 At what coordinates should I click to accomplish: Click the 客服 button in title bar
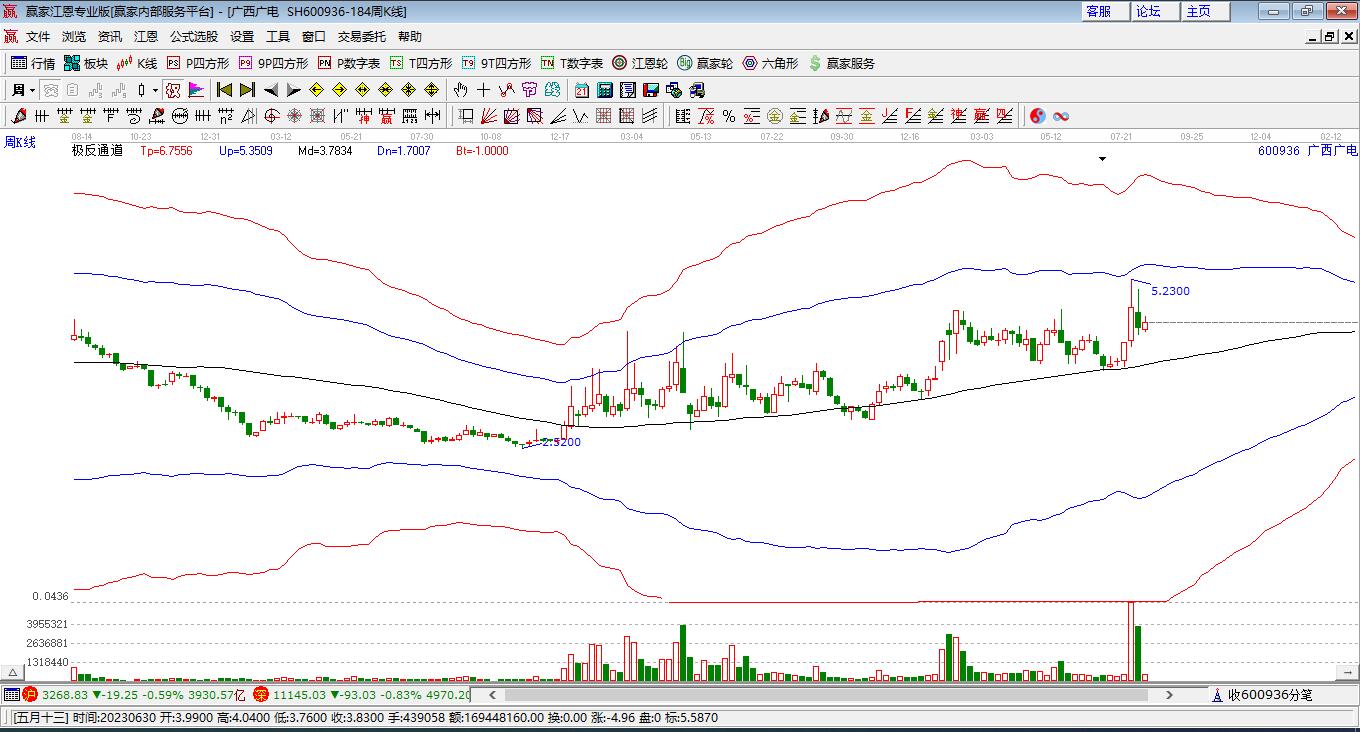[x=1107, y=11]
